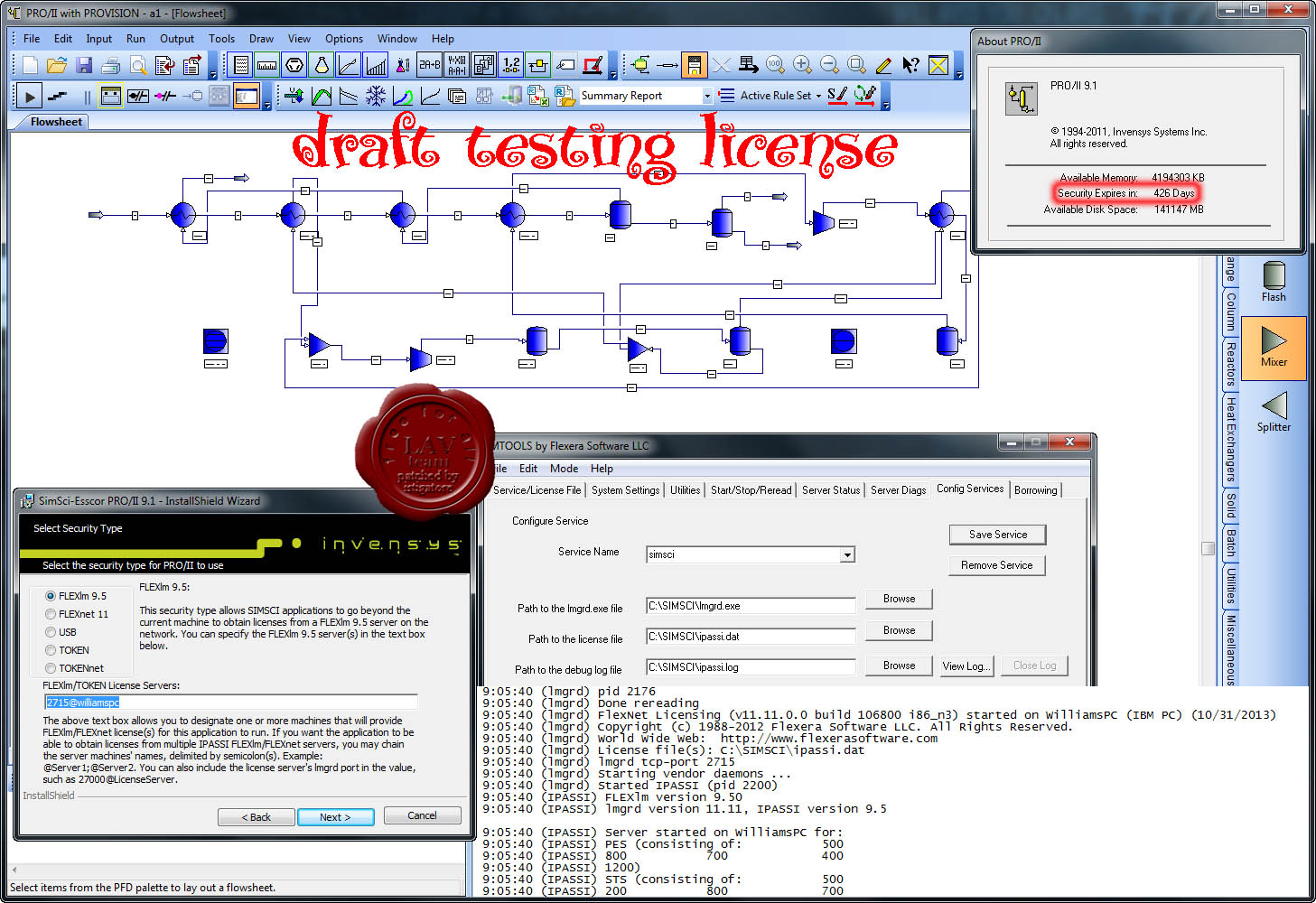Click the palette vertical scrollbar thumb

pyautogui.click(x=1208, y=548)
